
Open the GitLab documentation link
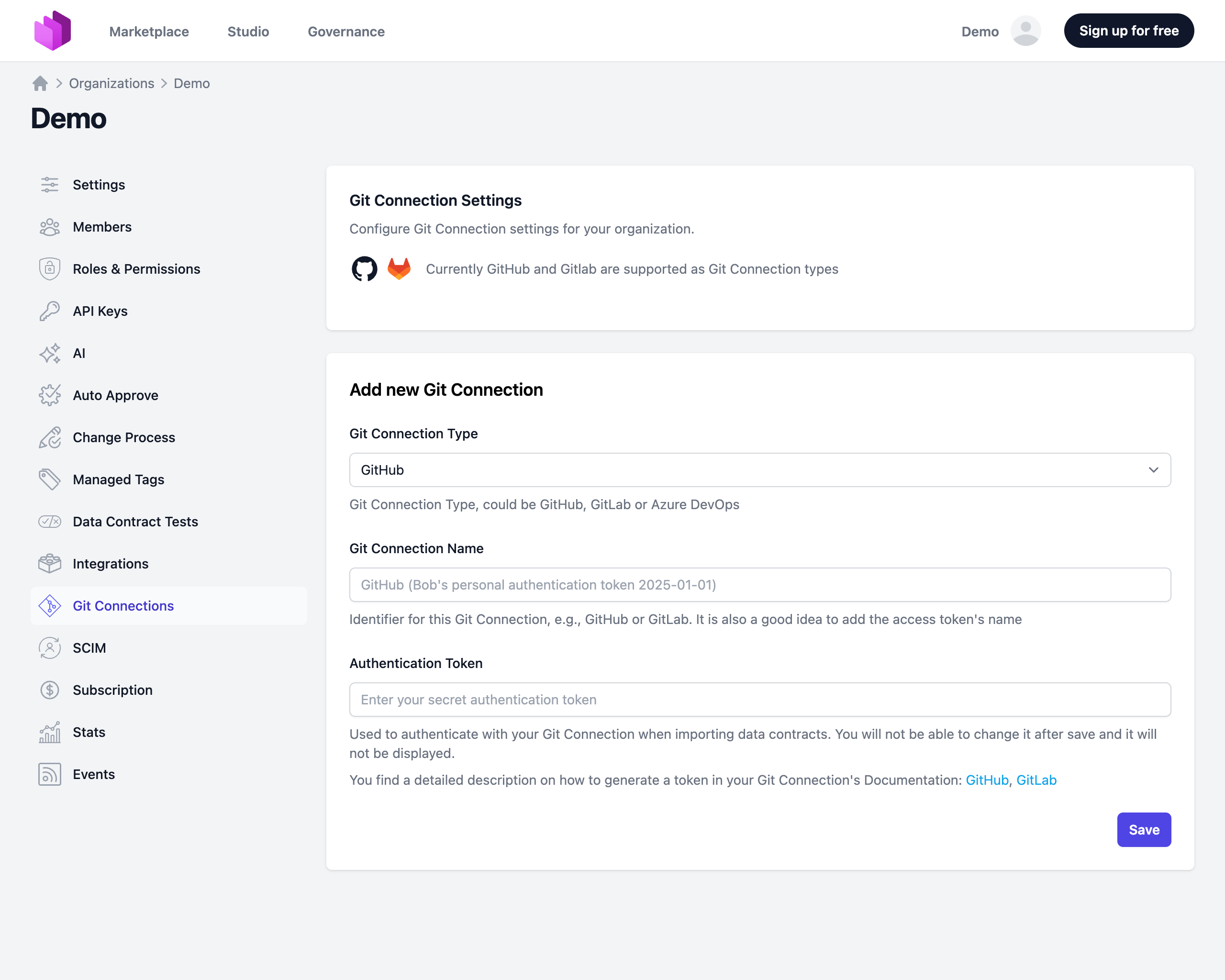(1036, 780)
